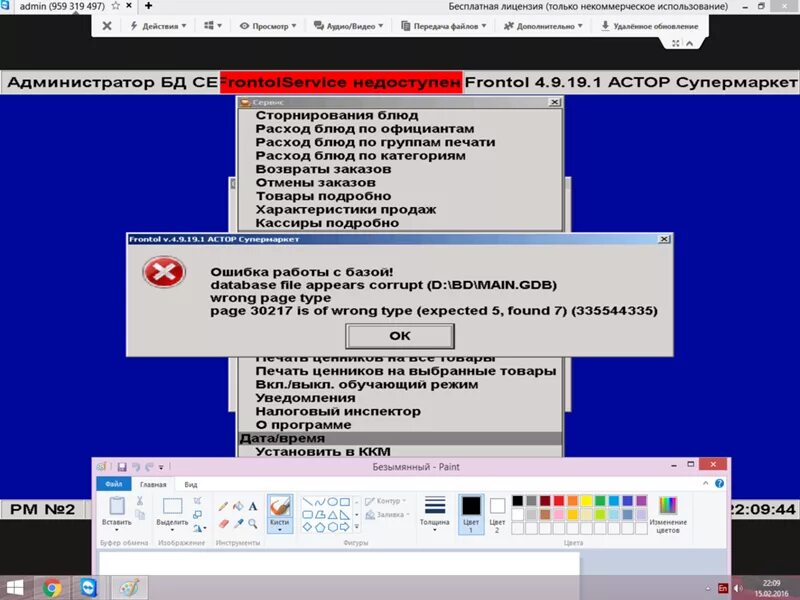This screenshot has height=600, width=800.
Task: Add a new TeamViewer session tab with plus
Action: click(148, 6)
